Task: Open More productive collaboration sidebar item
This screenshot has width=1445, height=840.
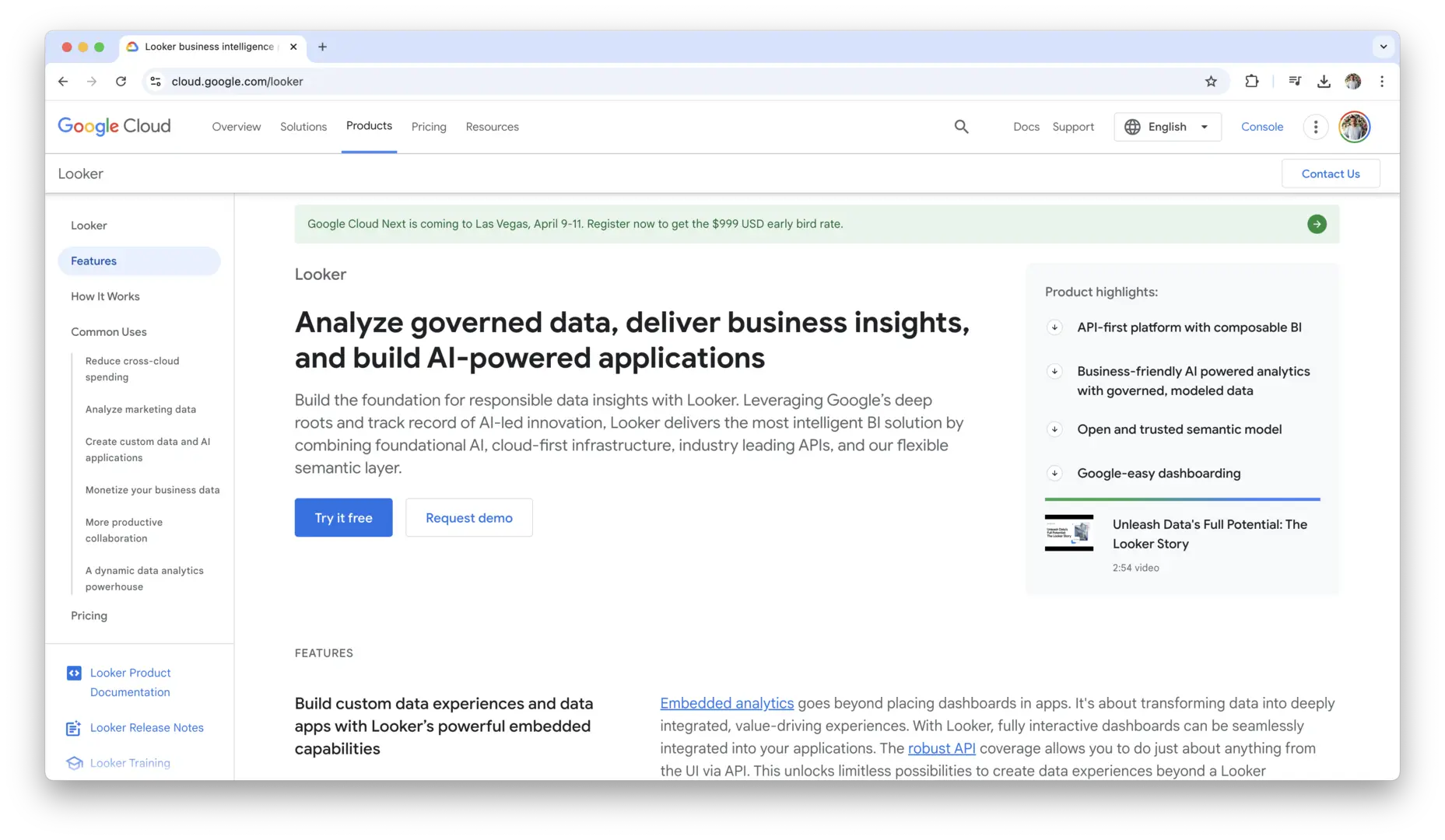Action: point(124,530)
